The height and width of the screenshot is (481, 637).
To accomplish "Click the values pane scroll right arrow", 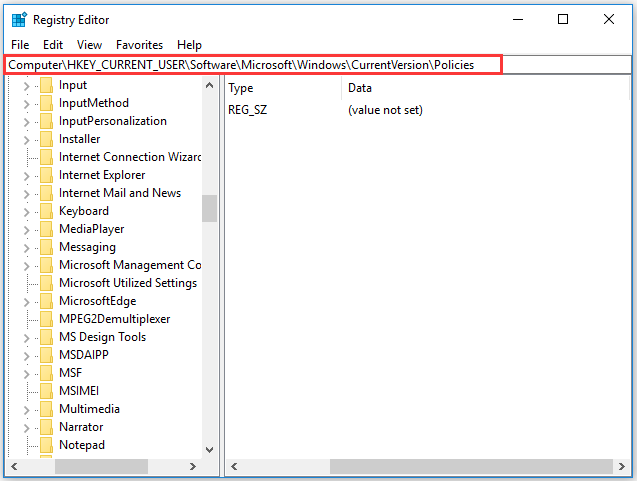I will point(622,466).
